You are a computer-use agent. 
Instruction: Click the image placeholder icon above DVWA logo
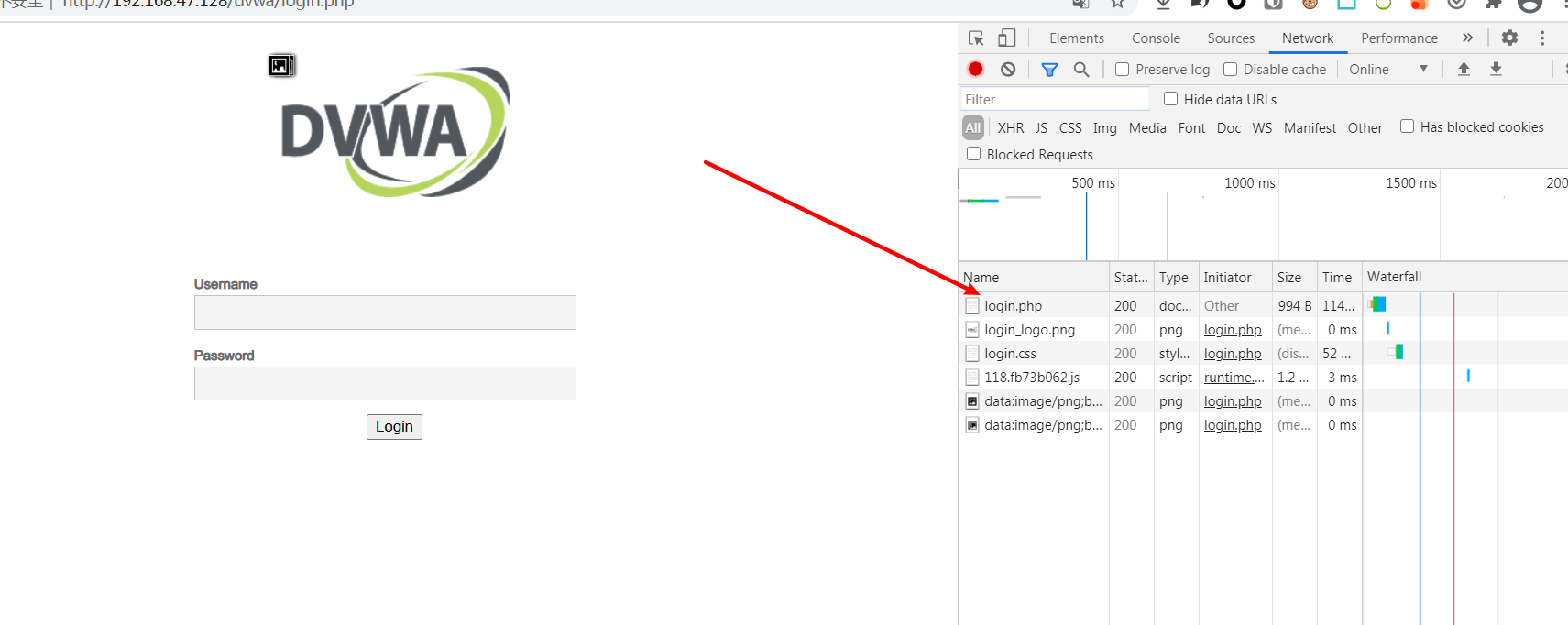point(281,65)
